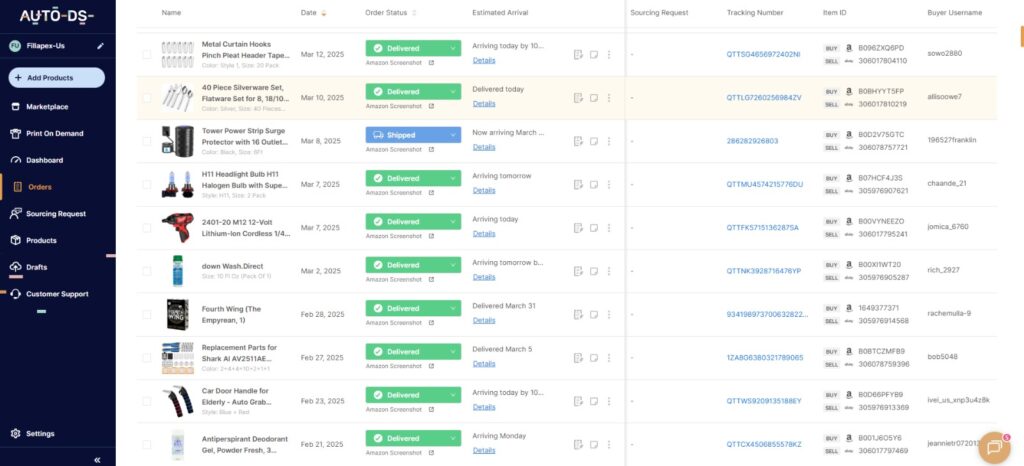
Task: Click the order edit icon for Fourth Wing row
Action: 578,314
